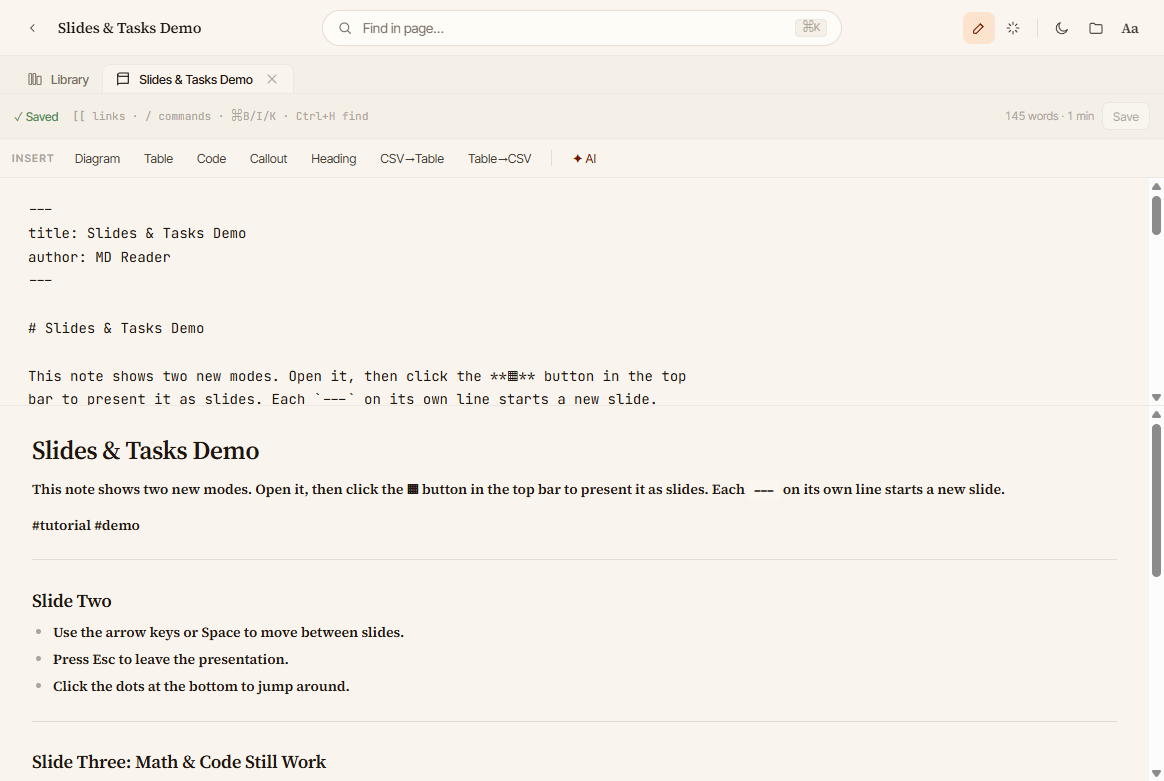Click the ⌘K shortcut badge

[811, 27]
